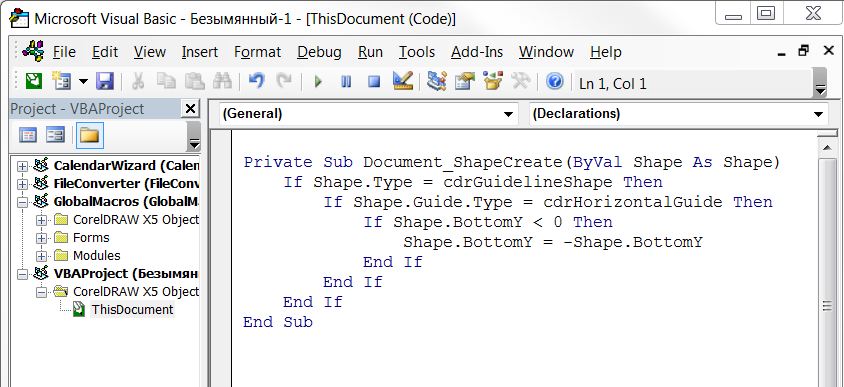Open the (Declarations) procedure dropdown
This screenshot has width=844, height=387.
click(x=818, y=114)
